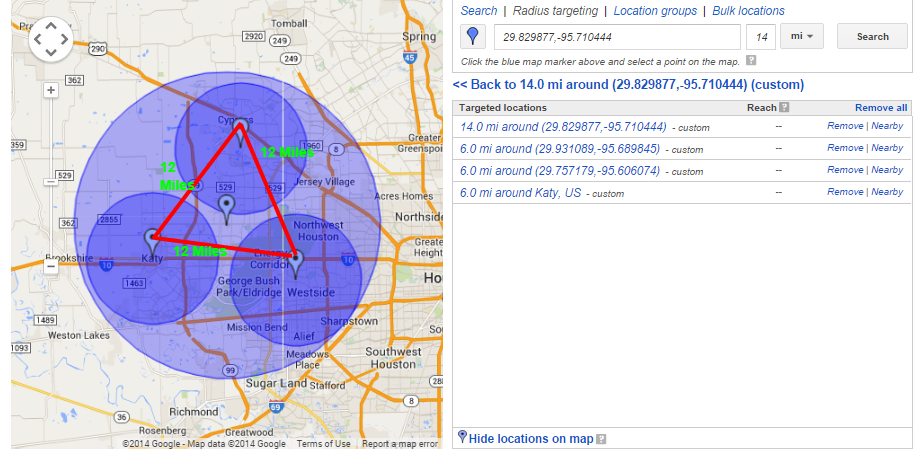Open the Search tab

coord(479,11)
